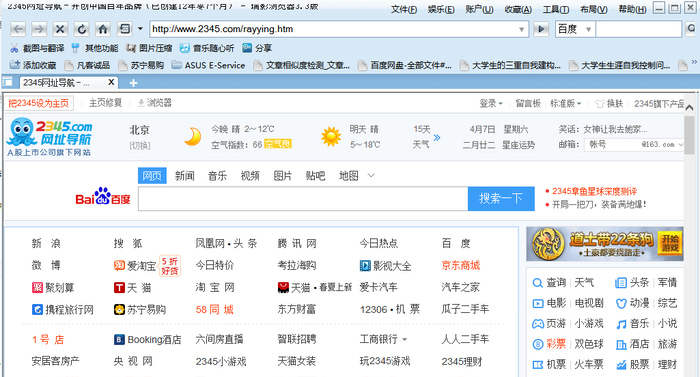Select the 贴吧 search tab
Screen dimensions: 700x377
click(x=315, y=176)
